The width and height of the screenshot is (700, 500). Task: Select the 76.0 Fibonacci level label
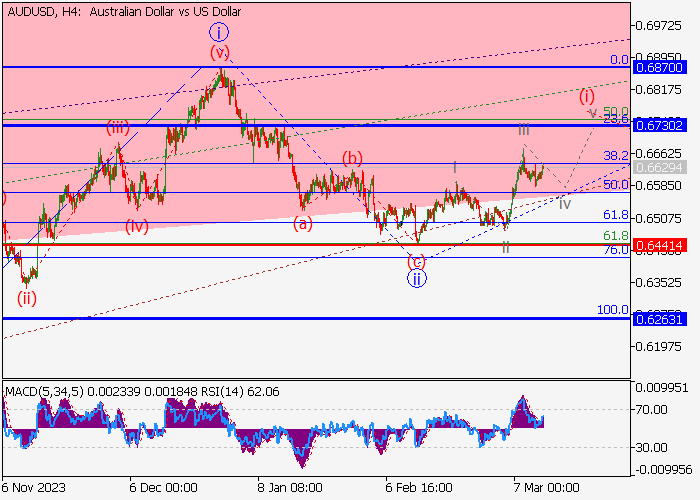616,250
